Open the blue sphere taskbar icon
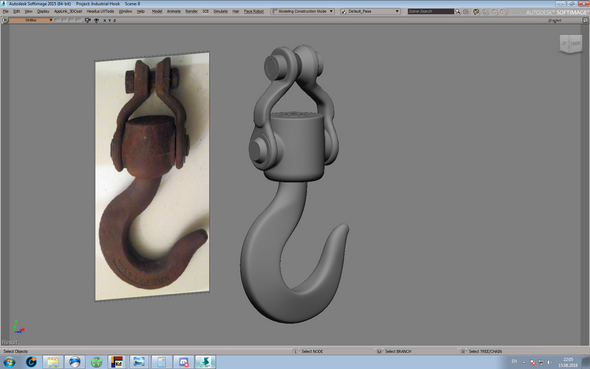This screenshot has width=590, height=369. click(x=75, y=362)
